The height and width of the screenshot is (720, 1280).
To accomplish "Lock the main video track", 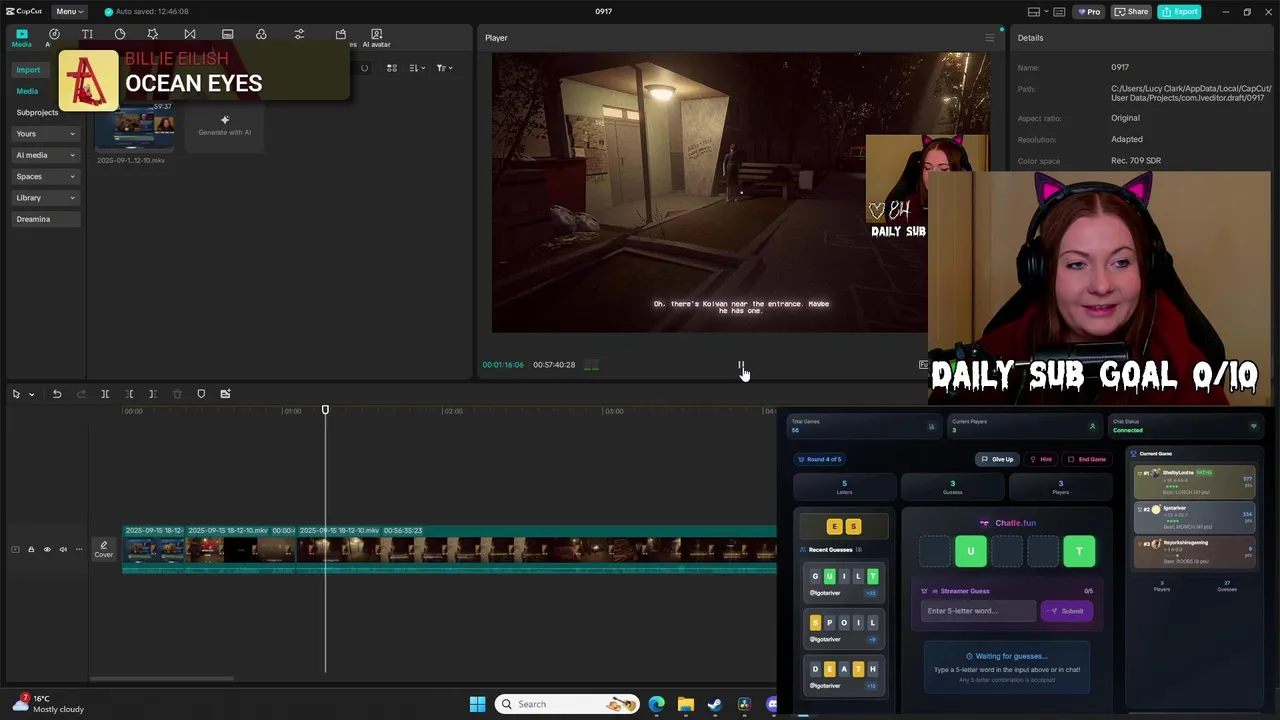I will point(31,549).
